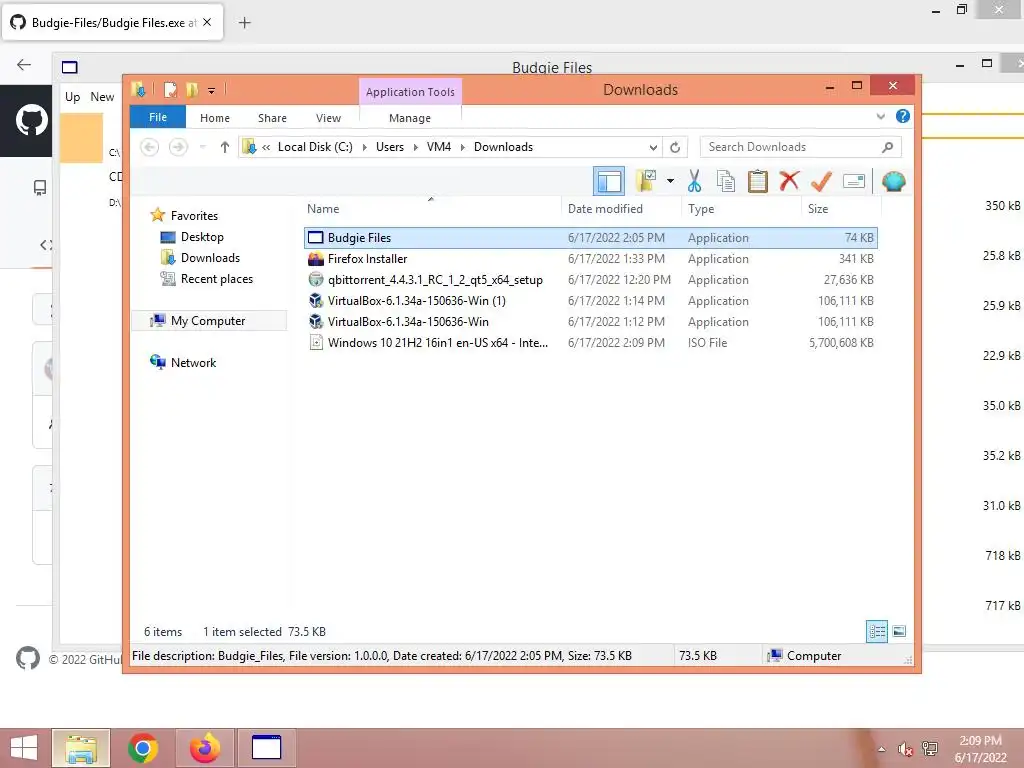
Task: Click the folder options toolbar icon
Action: pos(646,181)
